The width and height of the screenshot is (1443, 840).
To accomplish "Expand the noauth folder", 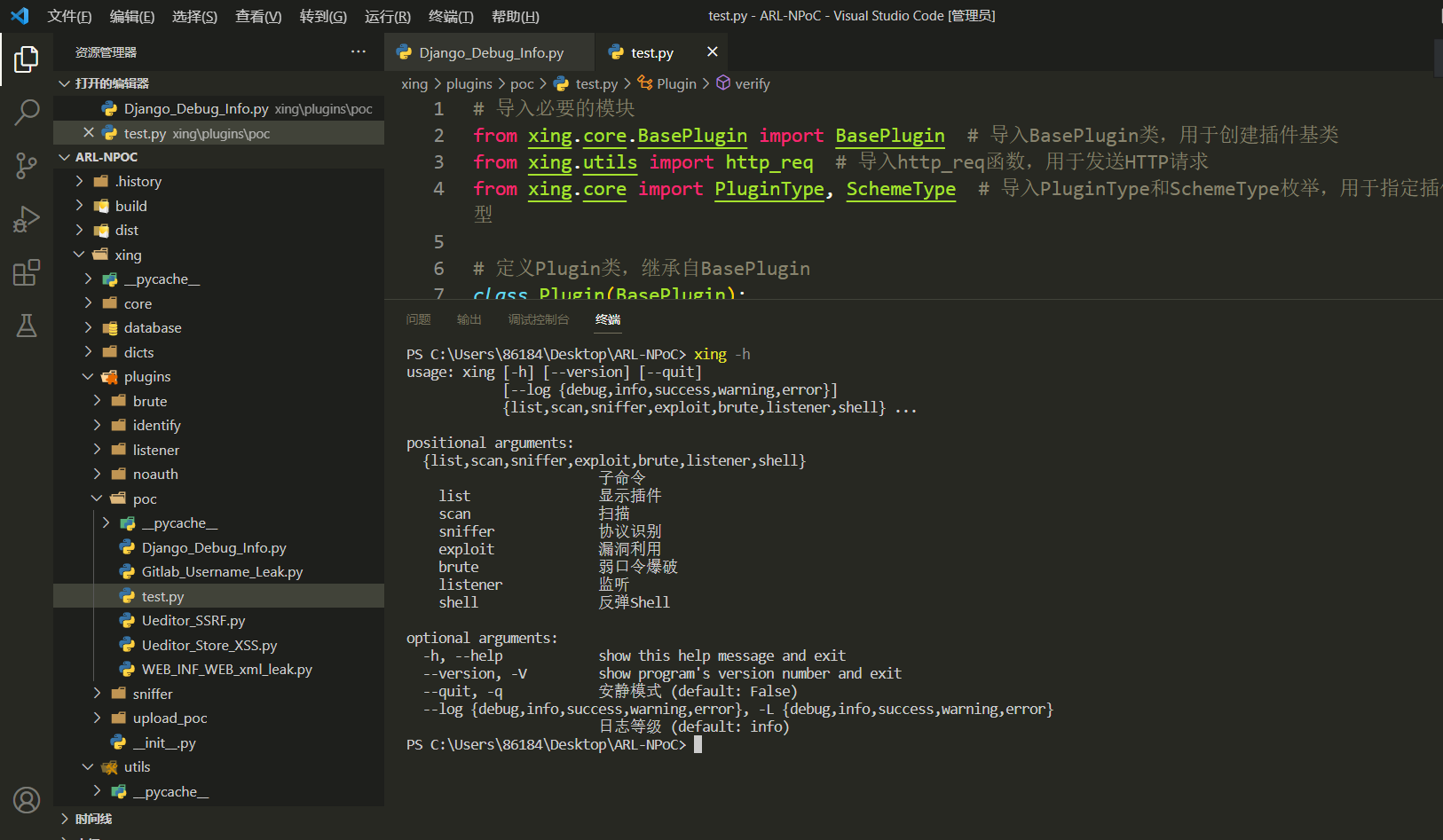I will coord(97,474).
